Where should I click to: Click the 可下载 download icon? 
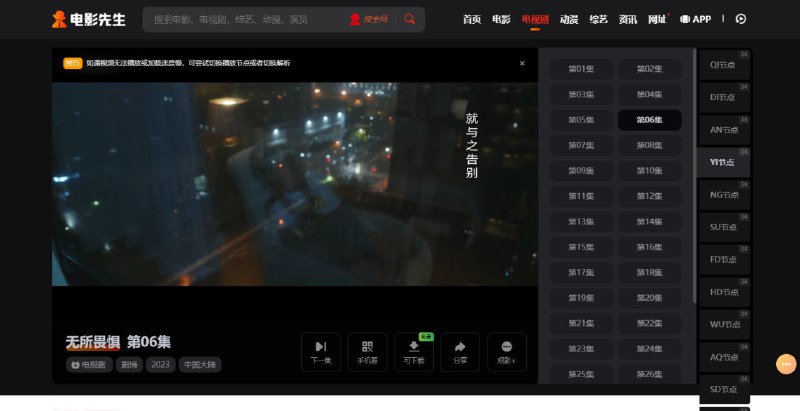click(413, 351)
